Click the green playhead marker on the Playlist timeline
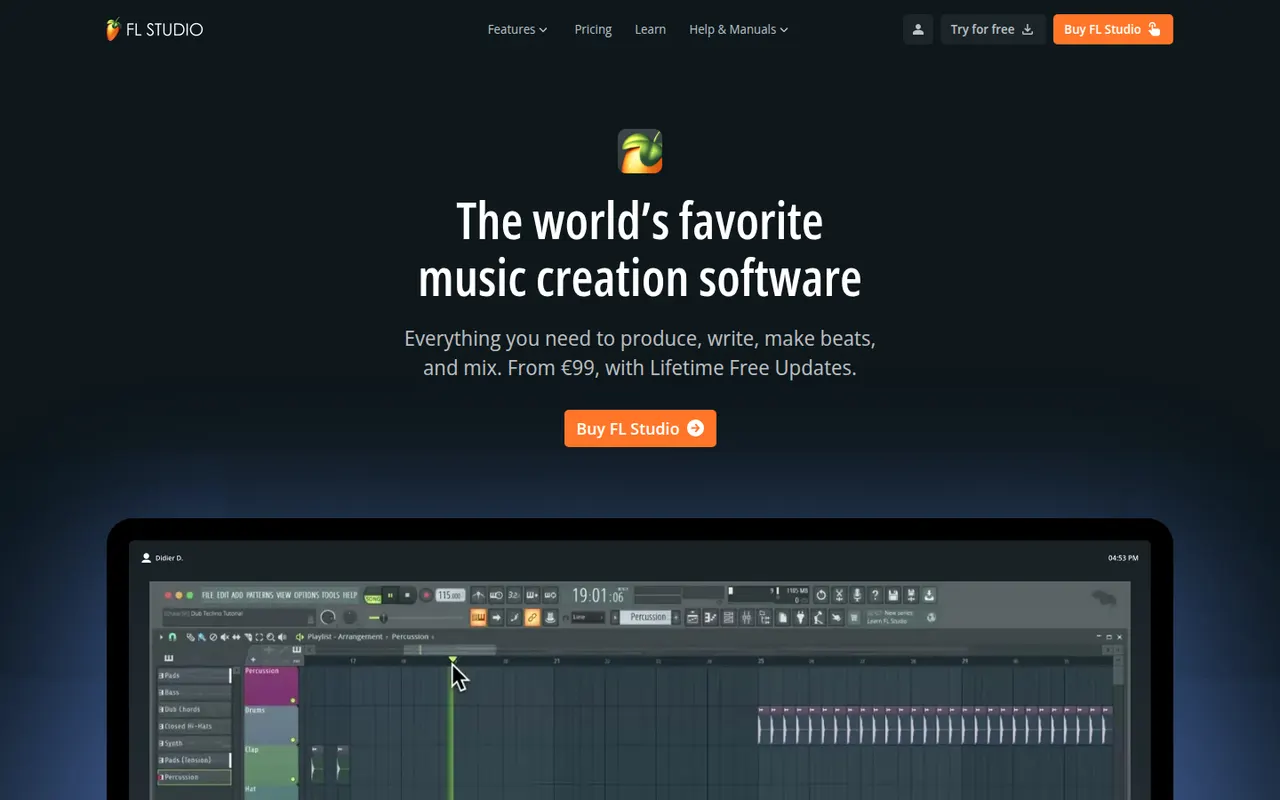The image size is (1280, 800). click(x=453, y=660)
